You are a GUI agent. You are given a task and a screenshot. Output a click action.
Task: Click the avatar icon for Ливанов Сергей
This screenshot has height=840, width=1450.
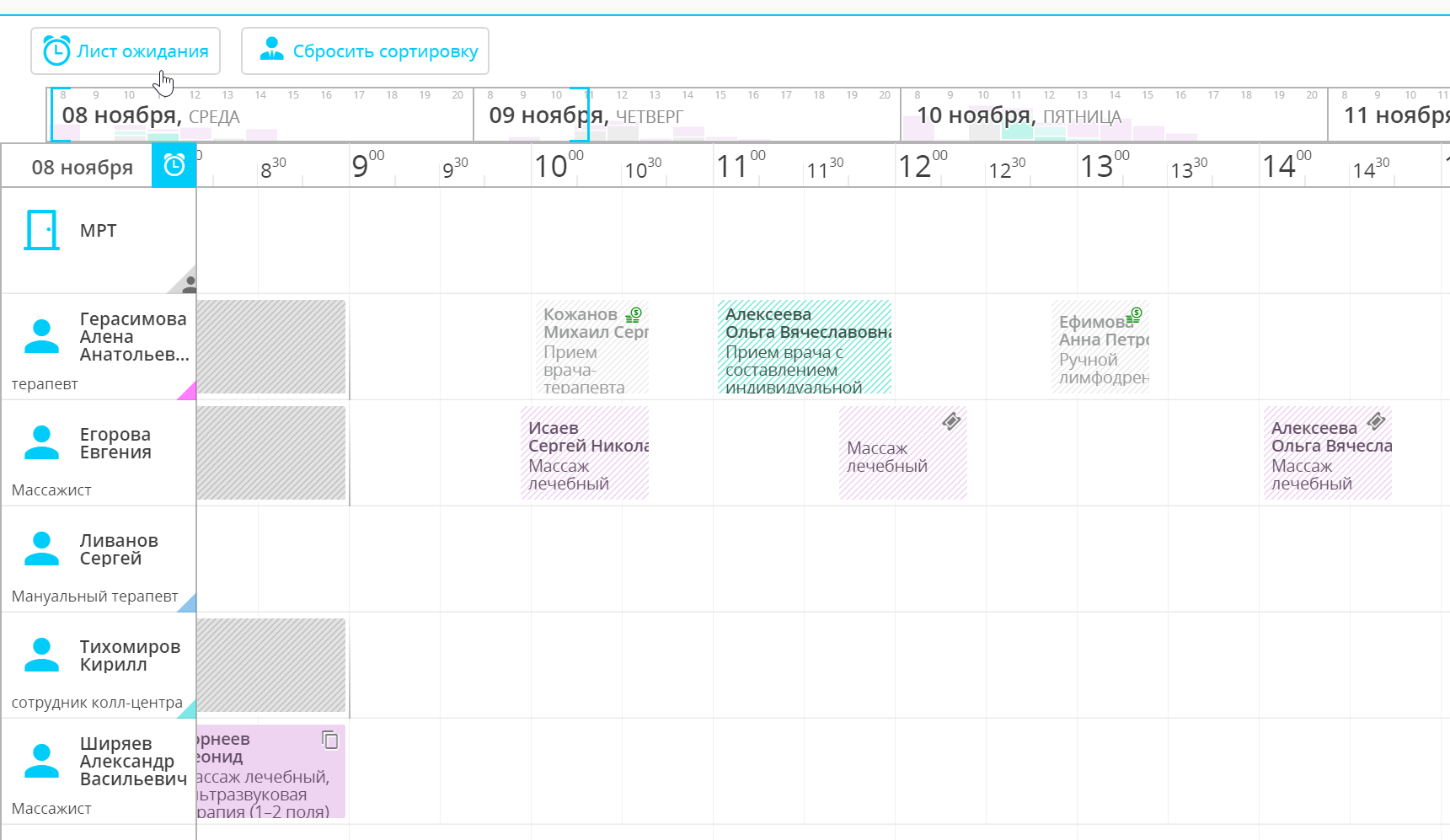[41, 548]
